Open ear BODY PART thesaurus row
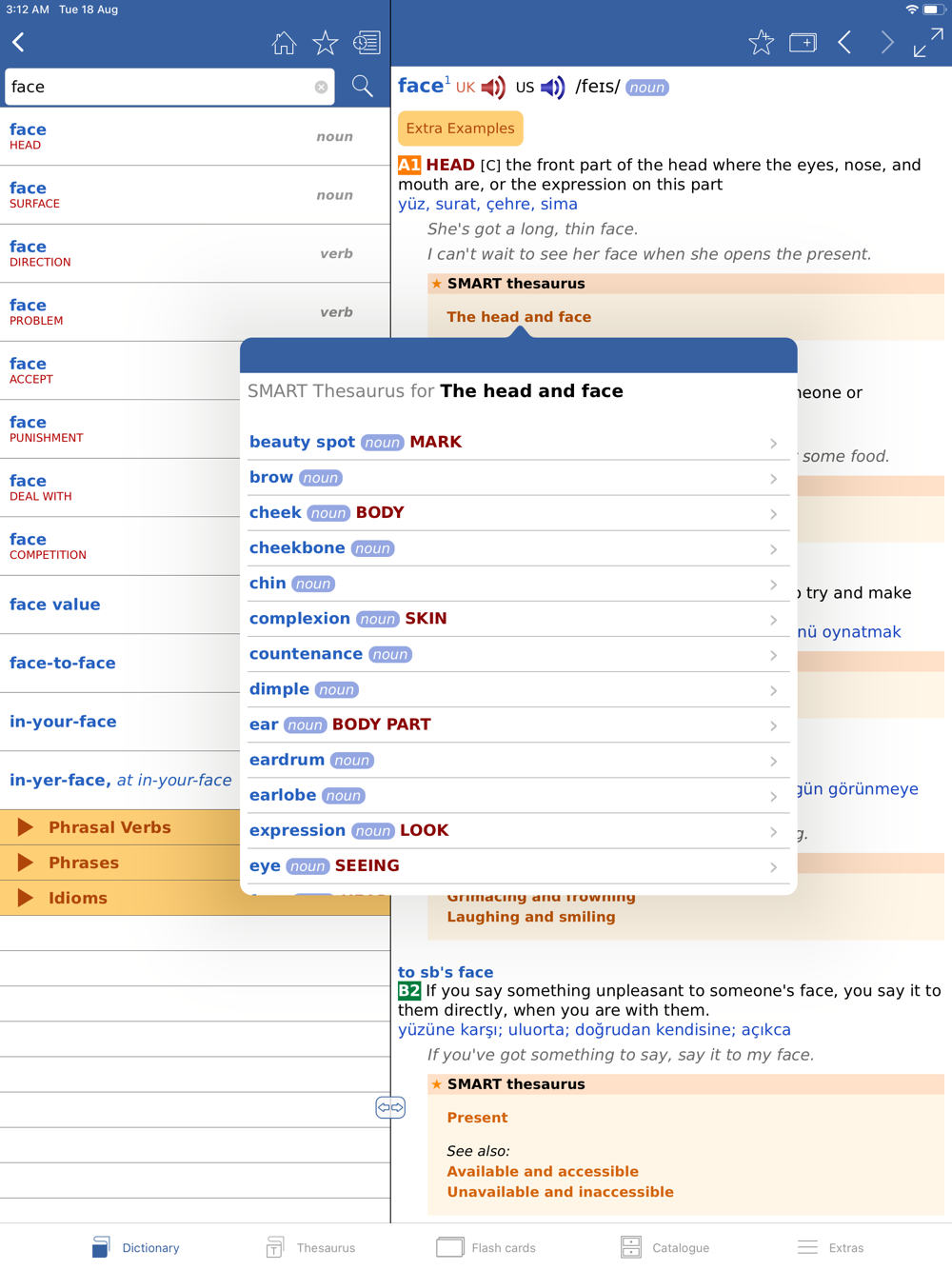952x1270 pixels. pyautogui.click(x=518, y=724)
